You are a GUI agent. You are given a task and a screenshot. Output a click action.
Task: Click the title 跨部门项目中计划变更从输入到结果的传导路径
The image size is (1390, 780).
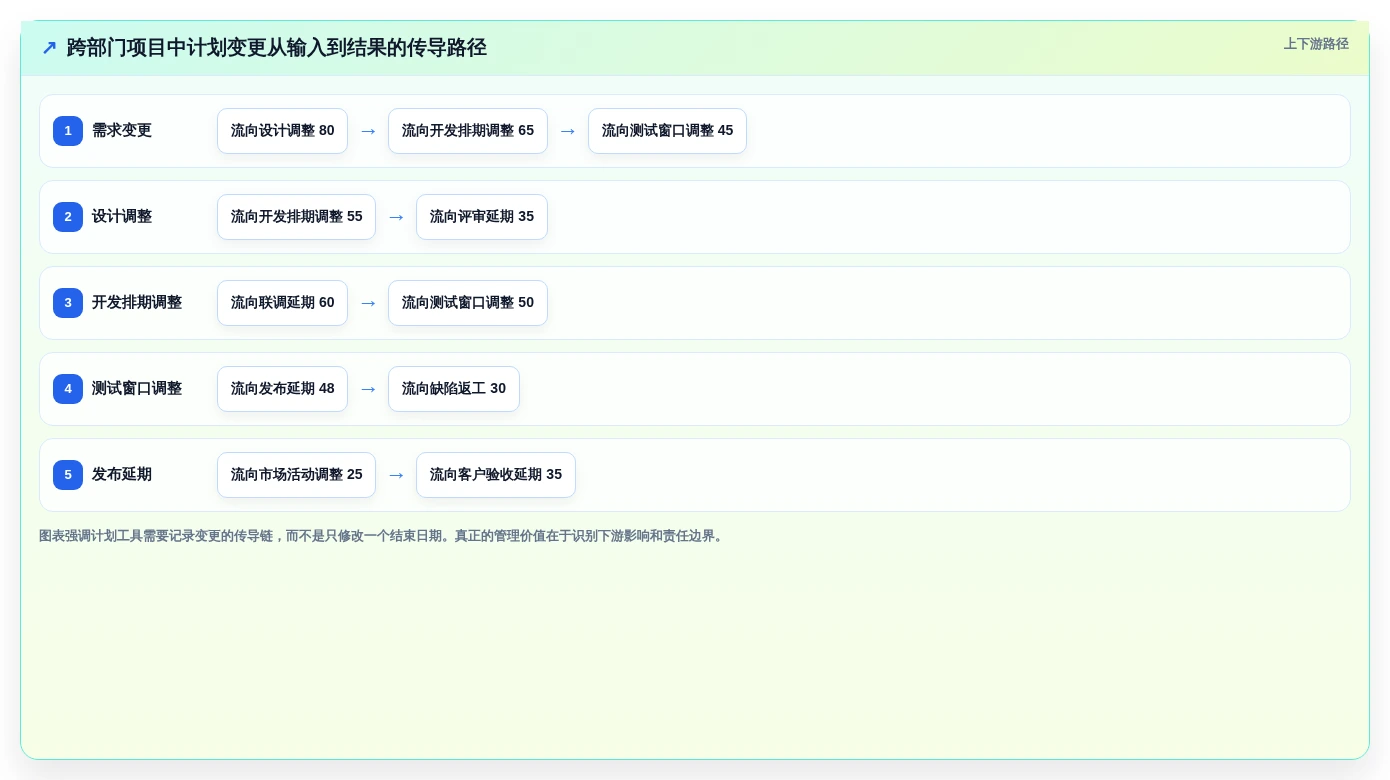pos(277,48)
